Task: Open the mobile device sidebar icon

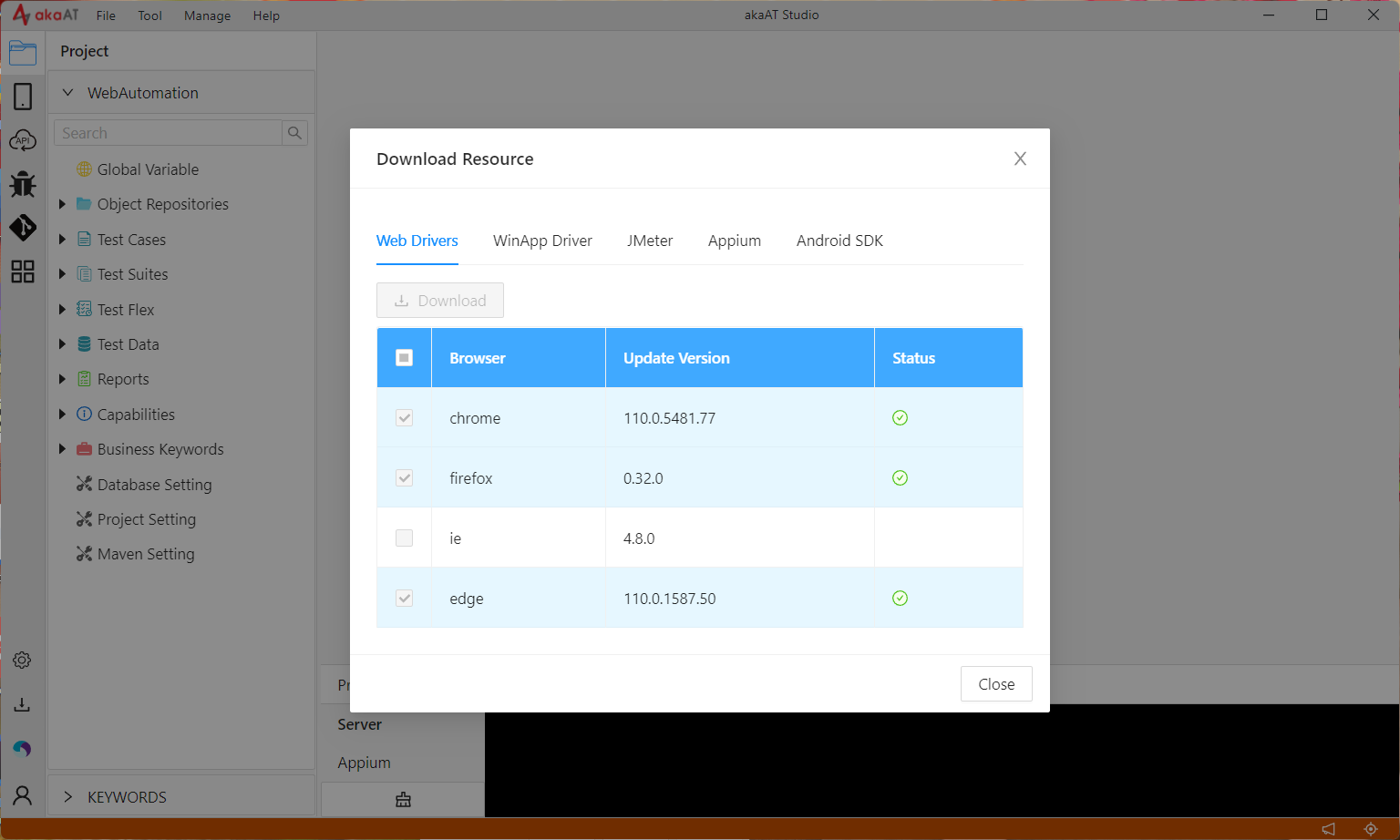Action: (x=23, y=97)
